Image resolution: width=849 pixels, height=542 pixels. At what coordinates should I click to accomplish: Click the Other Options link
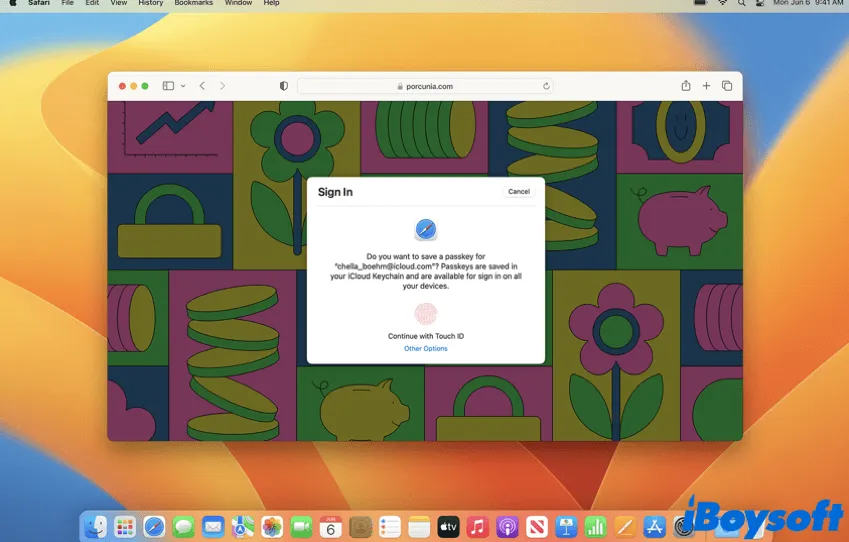[426, 349]
